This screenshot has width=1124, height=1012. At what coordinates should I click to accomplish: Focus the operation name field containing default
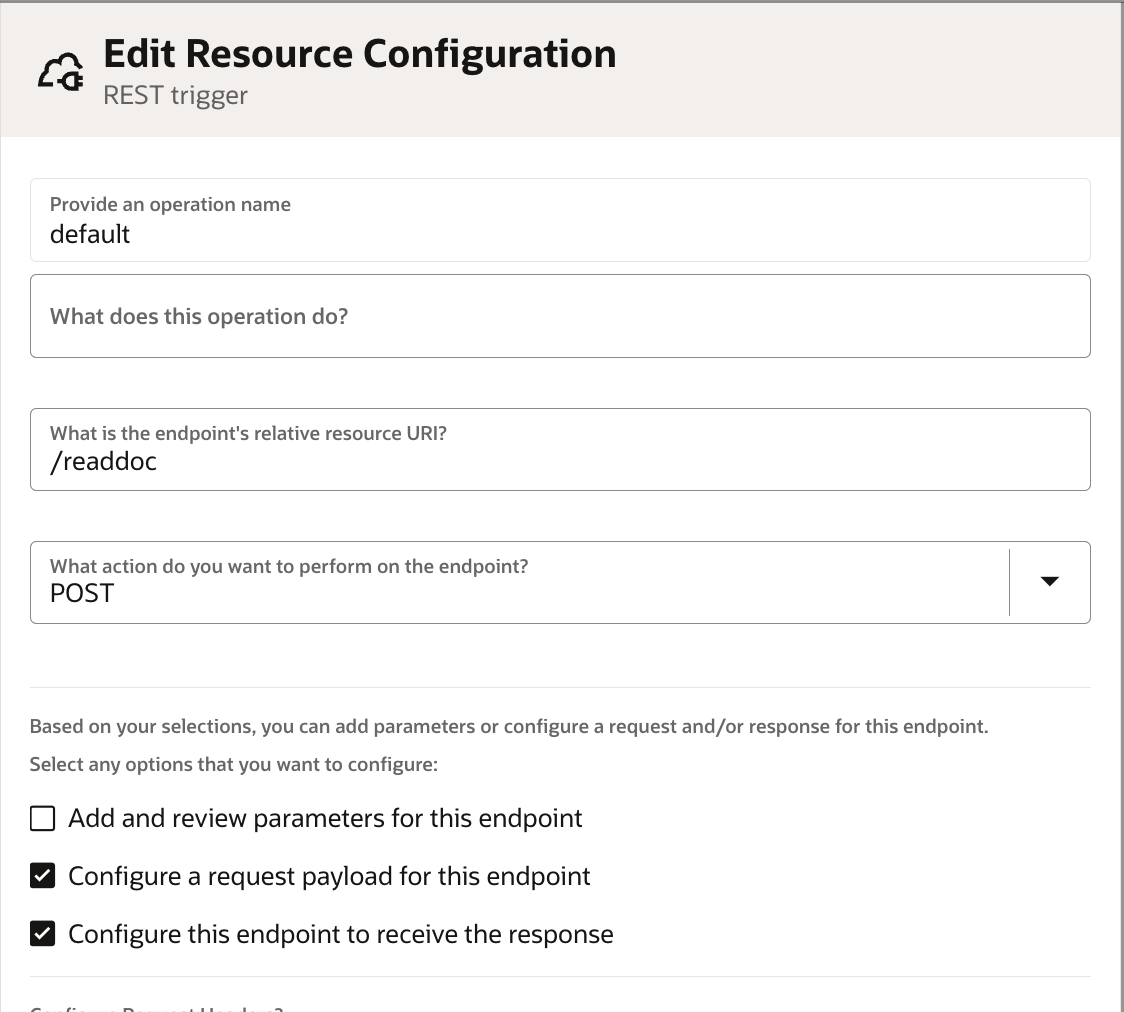tap(560, 220)
